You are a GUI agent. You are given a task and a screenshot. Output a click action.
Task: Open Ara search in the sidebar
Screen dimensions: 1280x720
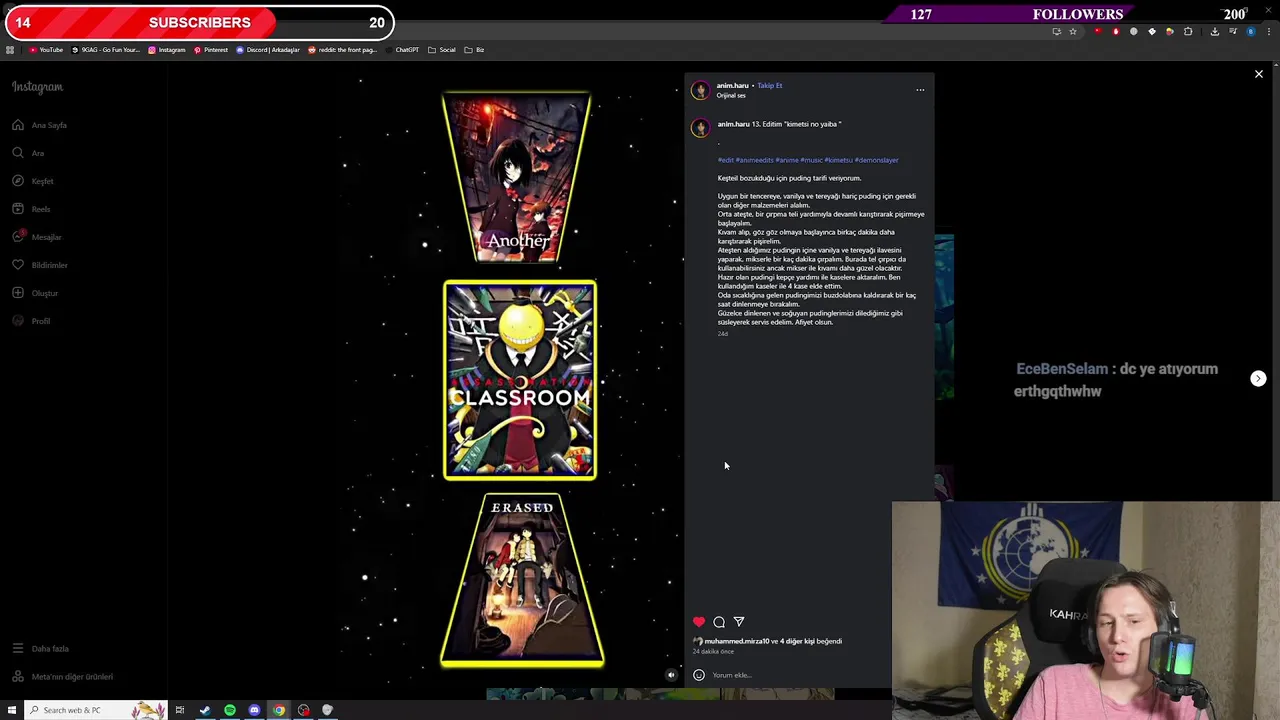[28, 153]
